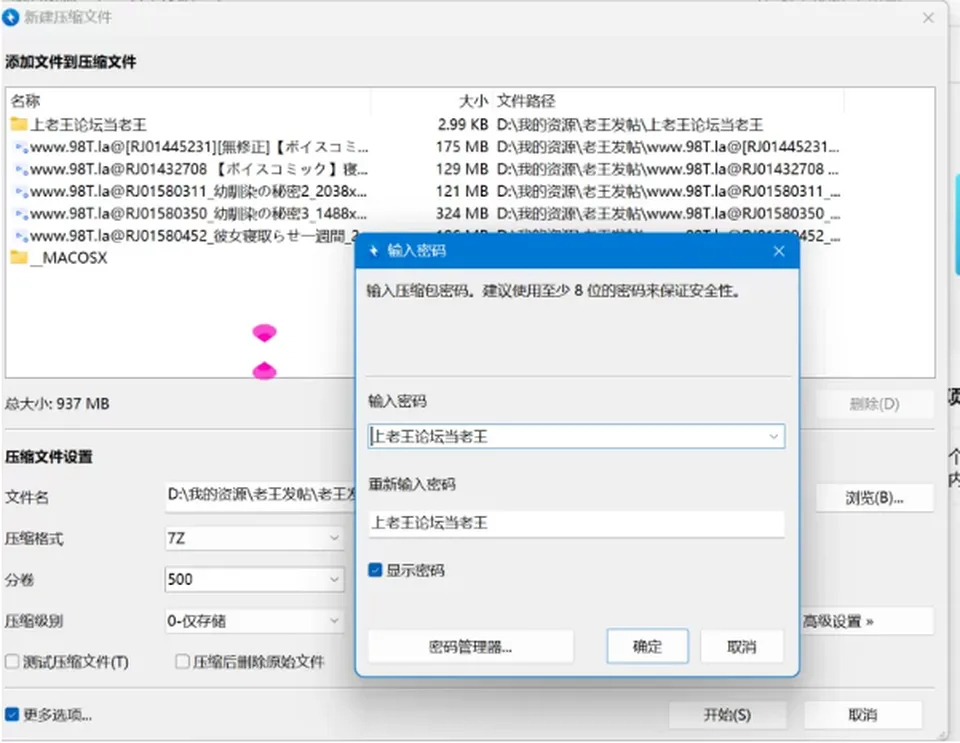This screenshot has height=743, width=960.
Task: Open the 分卷 dropdown showing 500
Action: point(254,579)
